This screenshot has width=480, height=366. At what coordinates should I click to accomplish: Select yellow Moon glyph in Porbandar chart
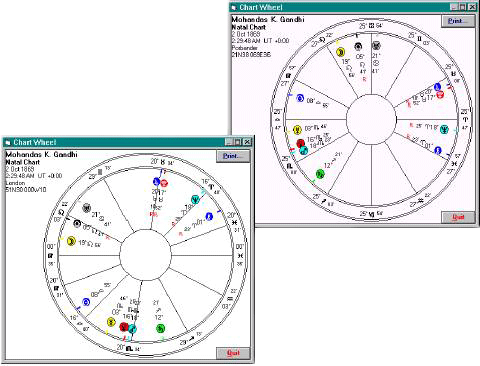[x=340, y=52]
